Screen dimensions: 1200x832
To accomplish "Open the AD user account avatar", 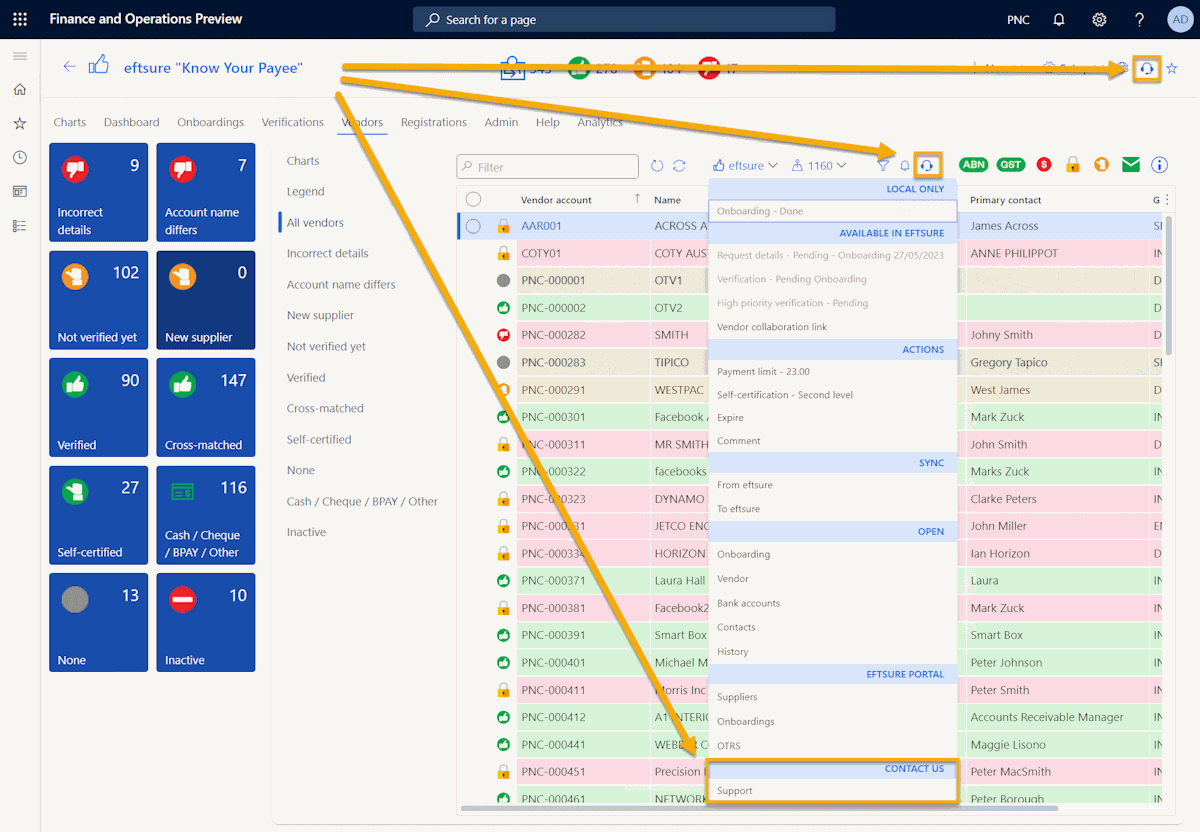I will (1179, 19).
